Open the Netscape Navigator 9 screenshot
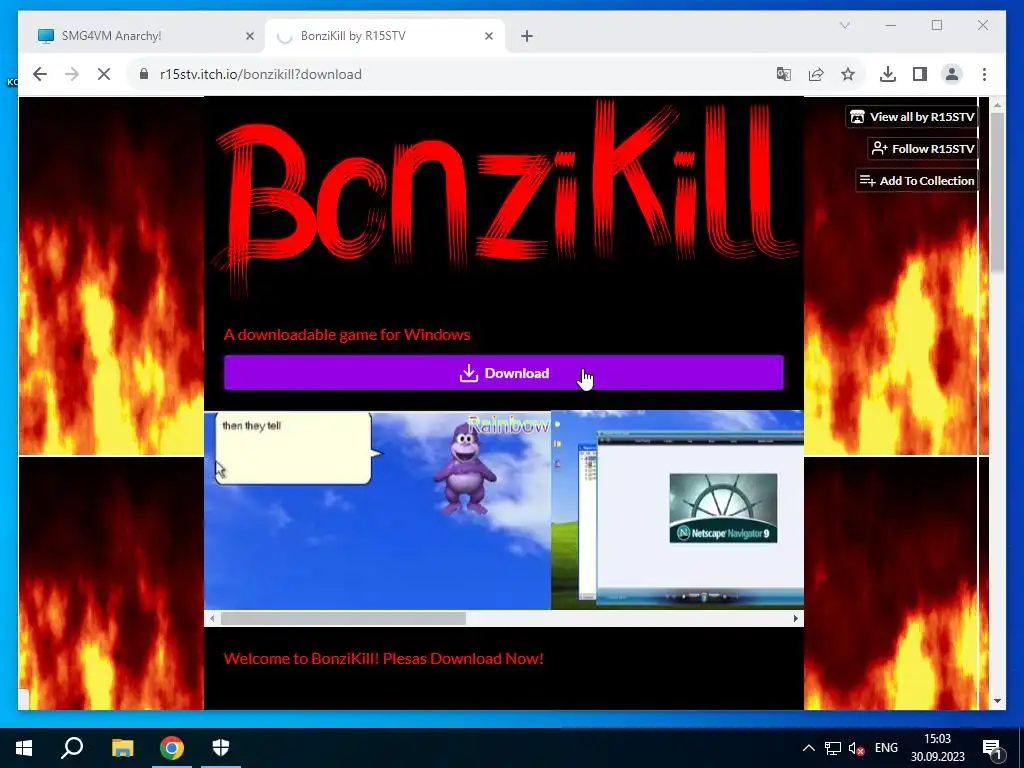 [677, 510]
